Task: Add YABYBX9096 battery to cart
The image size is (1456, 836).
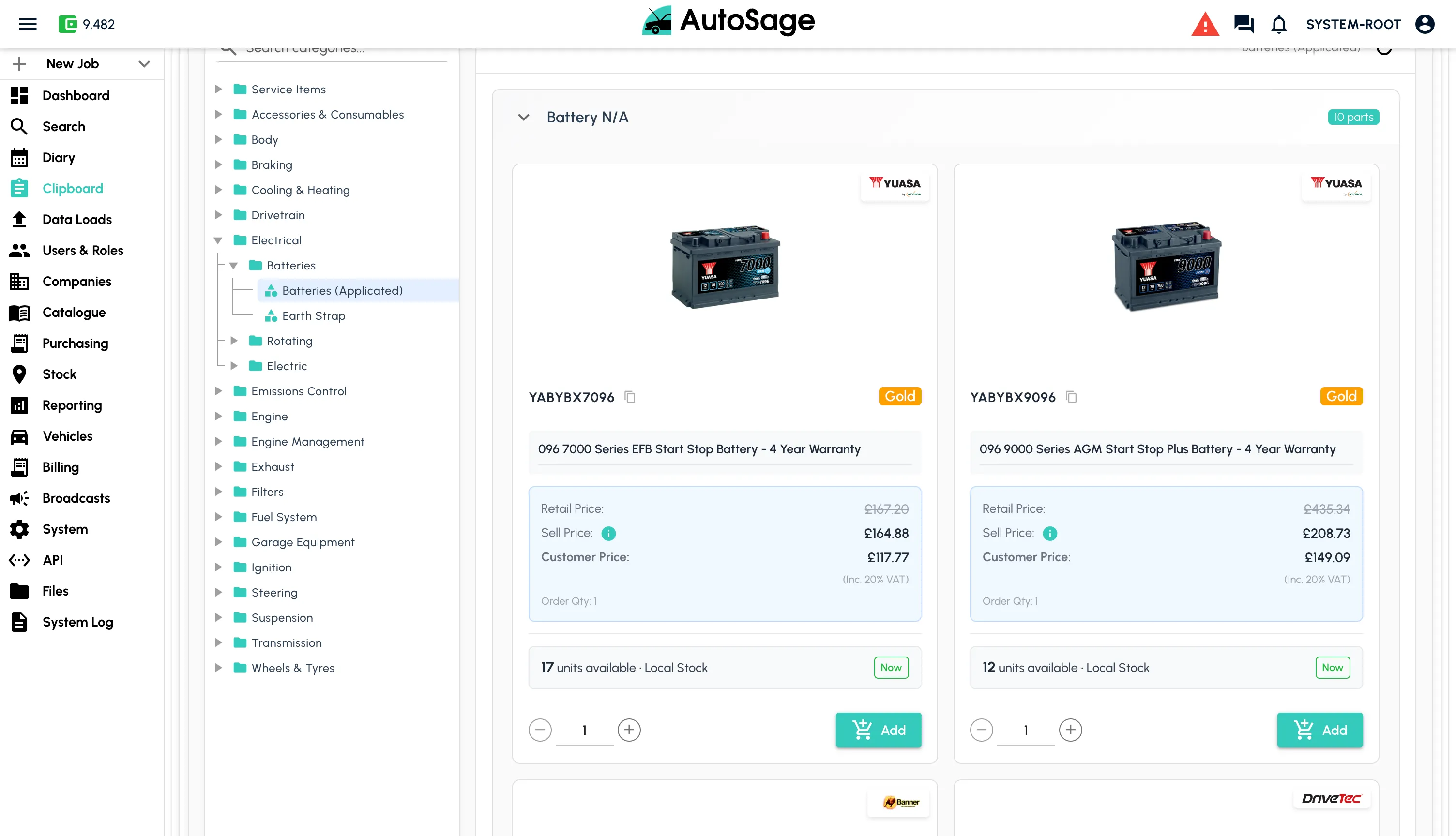Action: (1319, 730)
